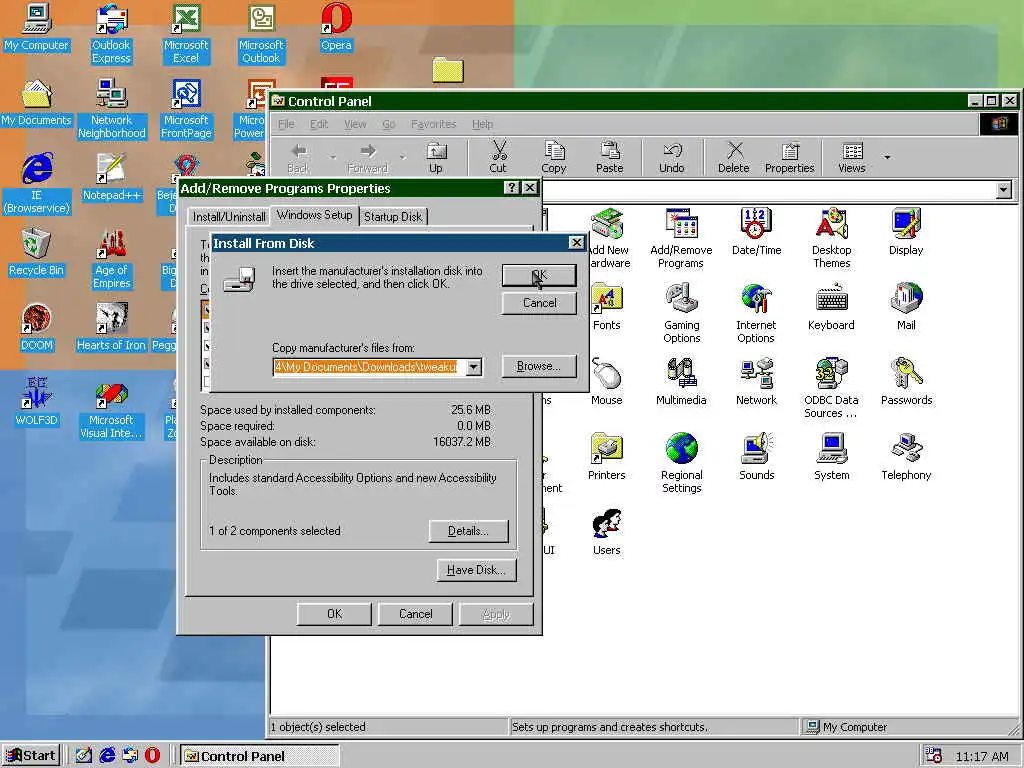This screenshot has width=1024, height=768.
Task: Select the Network Neighborhood desktop icon
Action: pos(112,109)
